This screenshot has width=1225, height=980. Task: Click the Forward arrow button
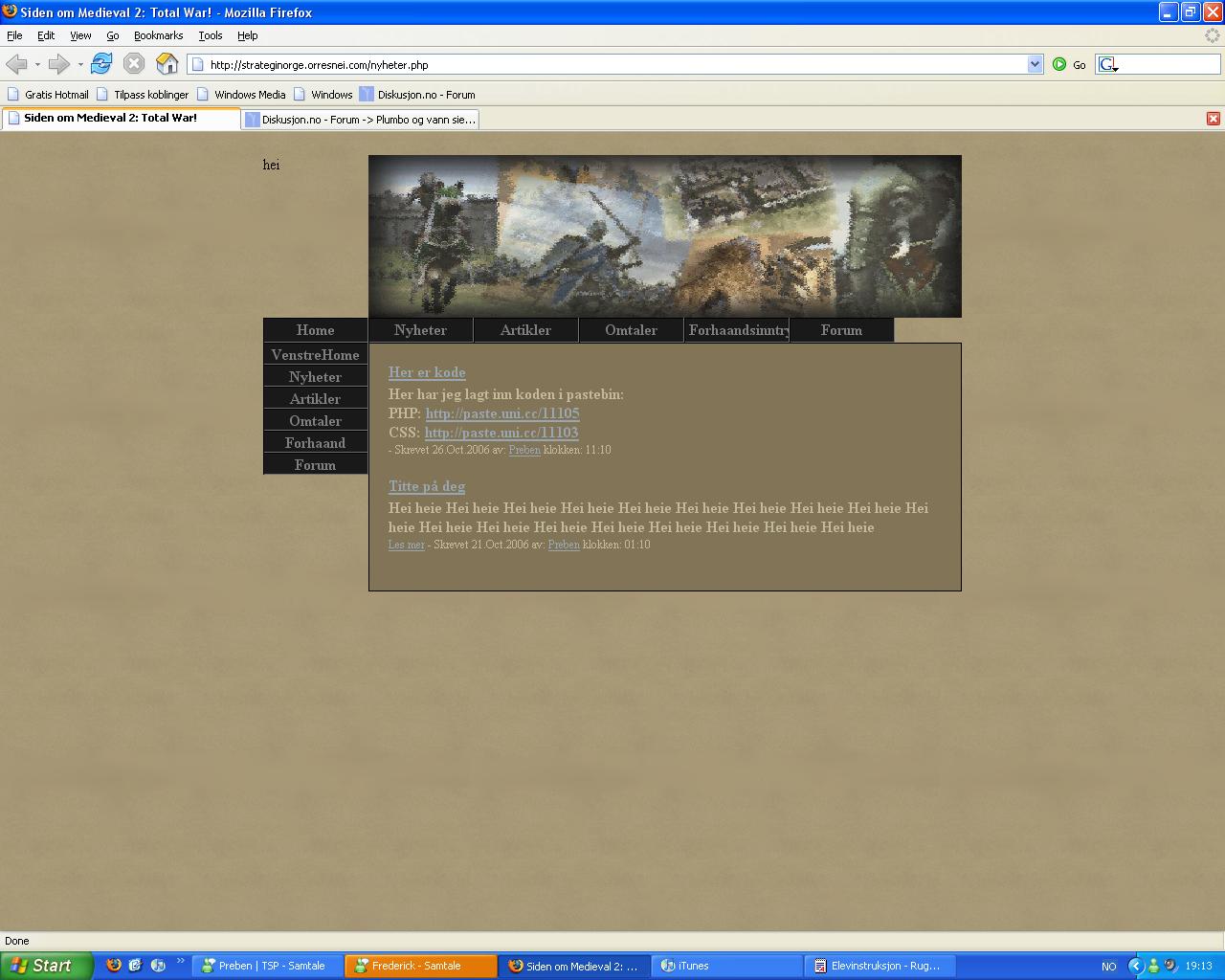(x=58, y=64)
